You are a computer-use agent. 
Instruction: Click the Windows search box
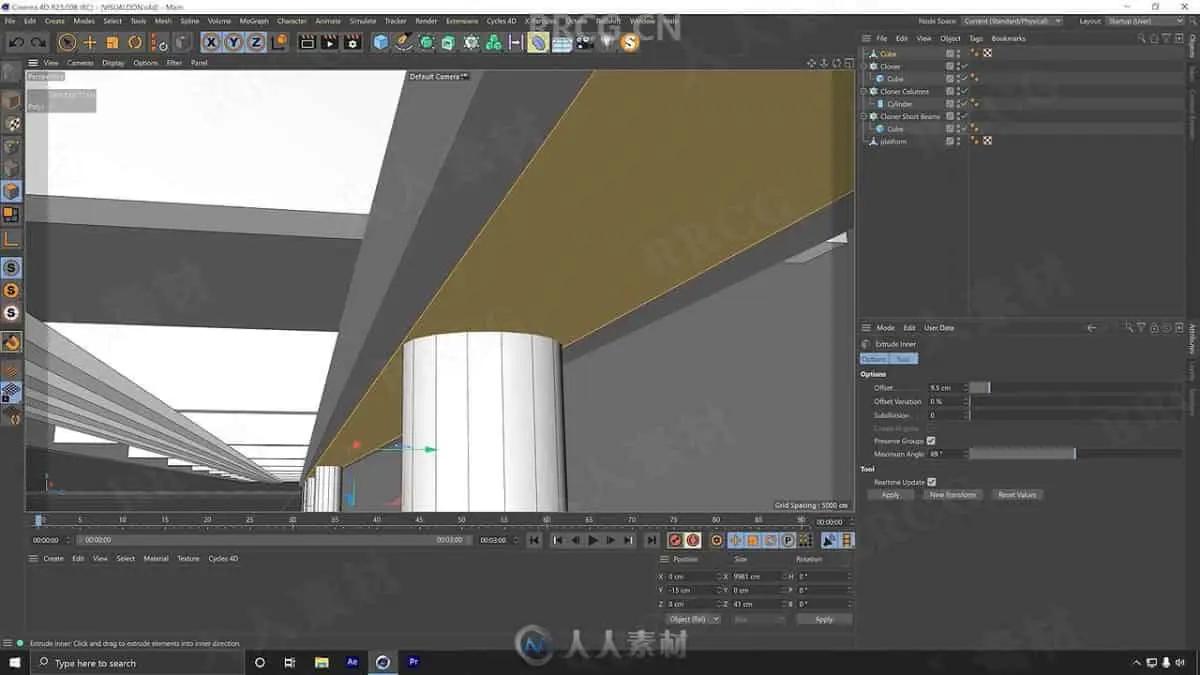(135, 663)
